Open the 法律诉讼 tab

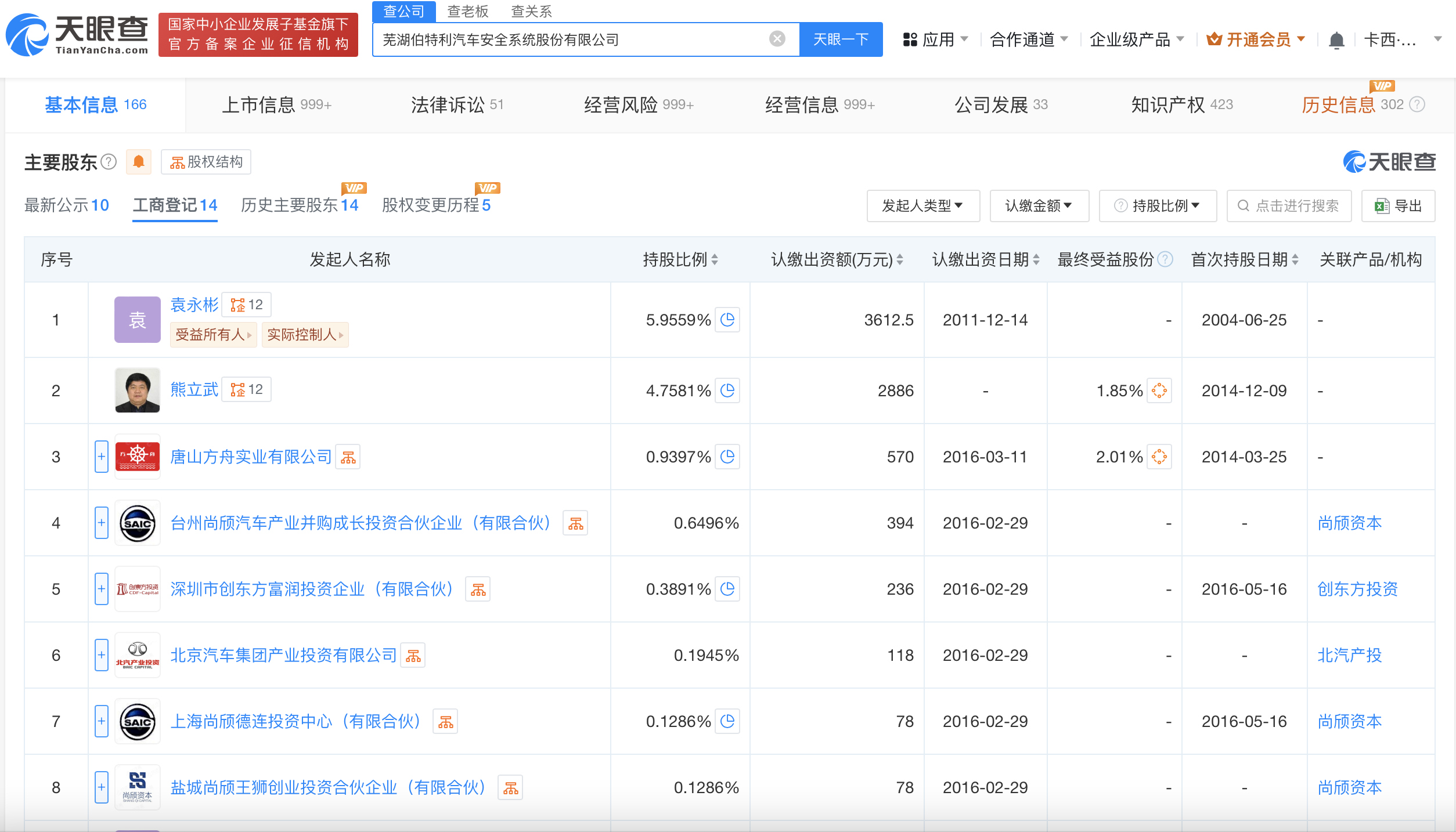457,105
